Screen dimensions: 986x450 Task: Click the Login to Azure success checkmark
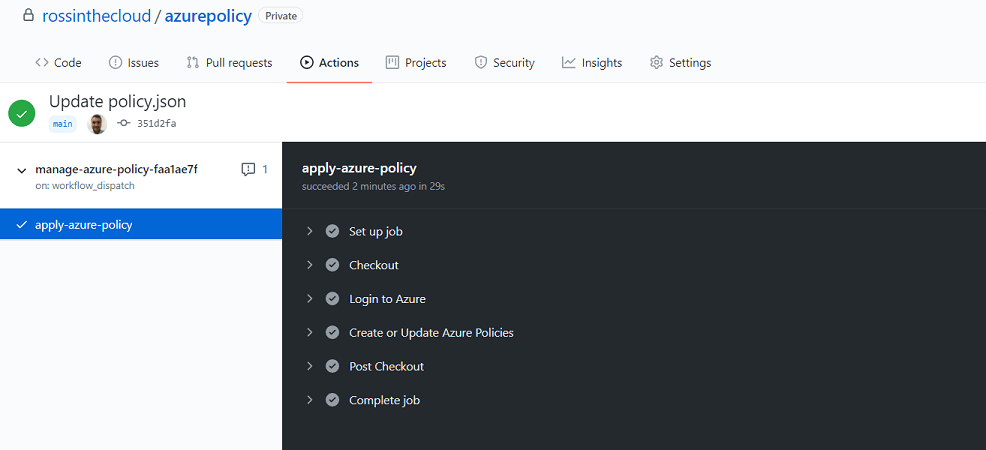[332, 299]
